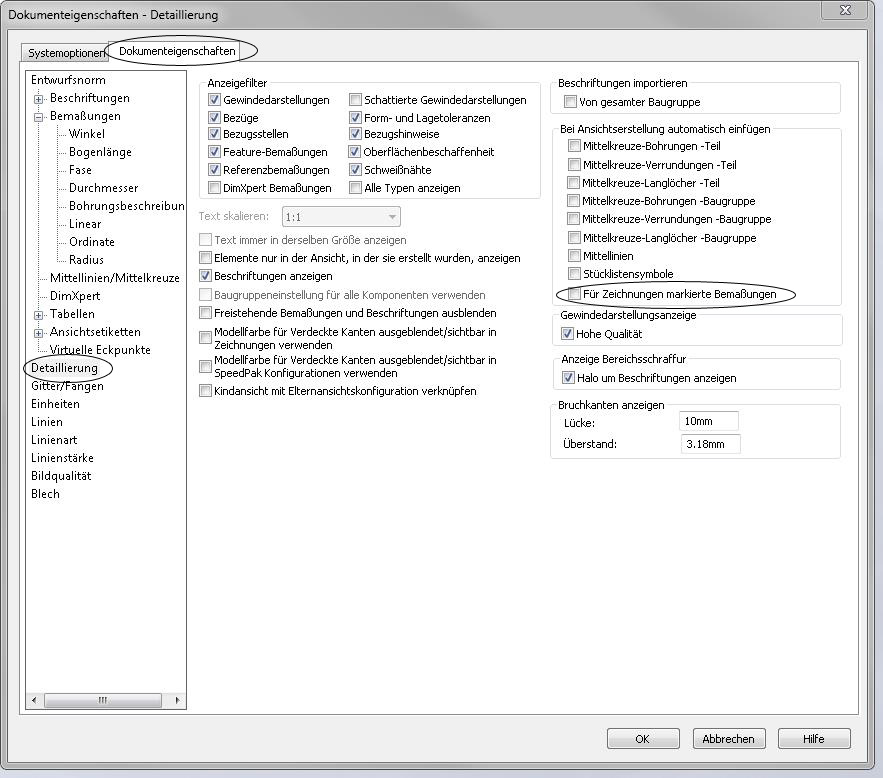Check Freistehende Bemaßungen und Beschriftungen ausblenden
Screen dimensions: 883x778
[206, 313]
